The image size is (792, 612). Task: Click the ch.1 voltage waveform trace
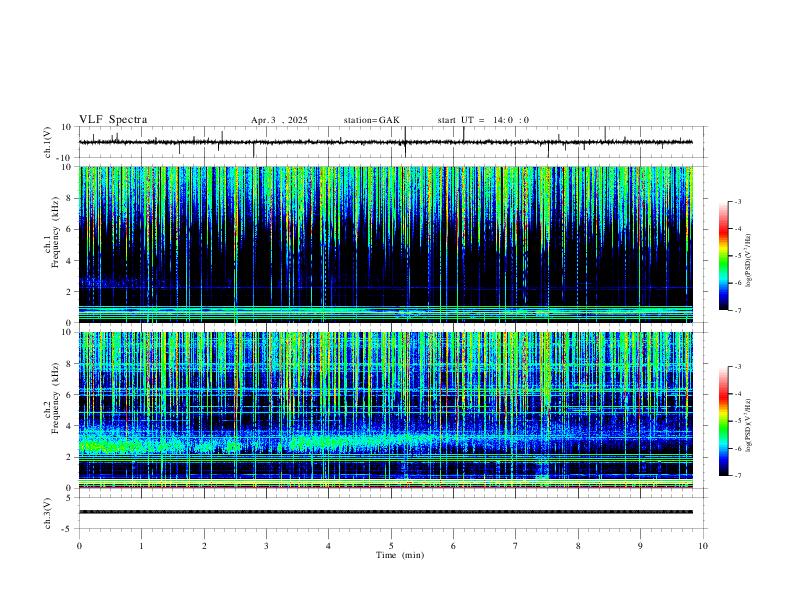tap(386, 142)
